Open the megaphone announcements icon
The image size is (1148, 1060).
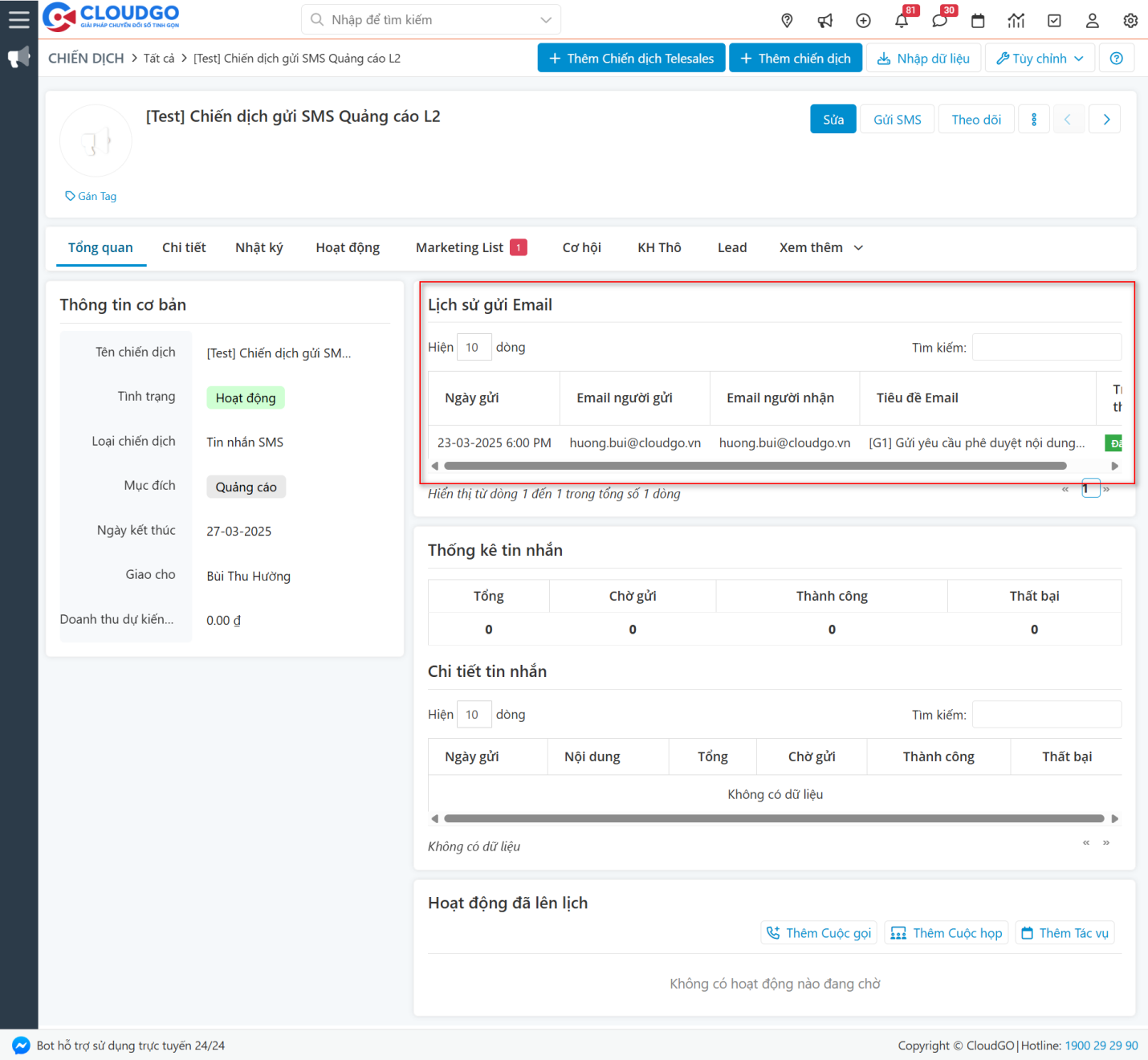824,21
